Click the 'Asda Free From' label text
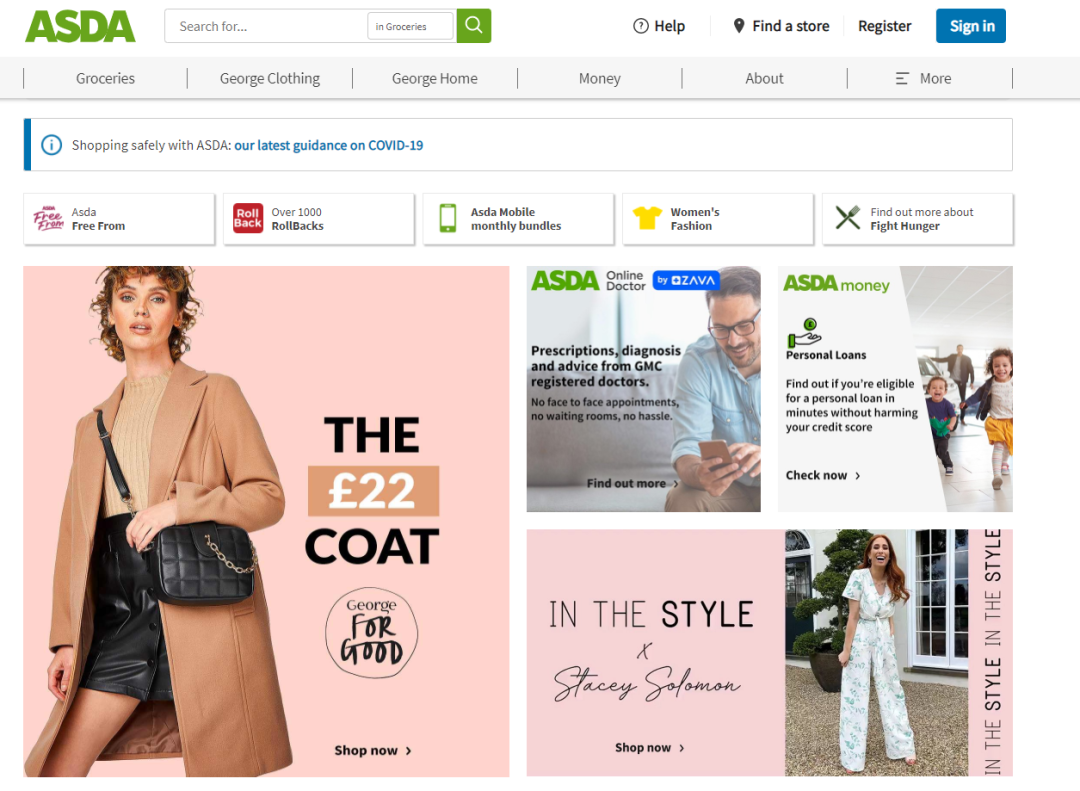The width and height of the screenshot is (1080, 791). pyautogui.click(x=98, y=219)
